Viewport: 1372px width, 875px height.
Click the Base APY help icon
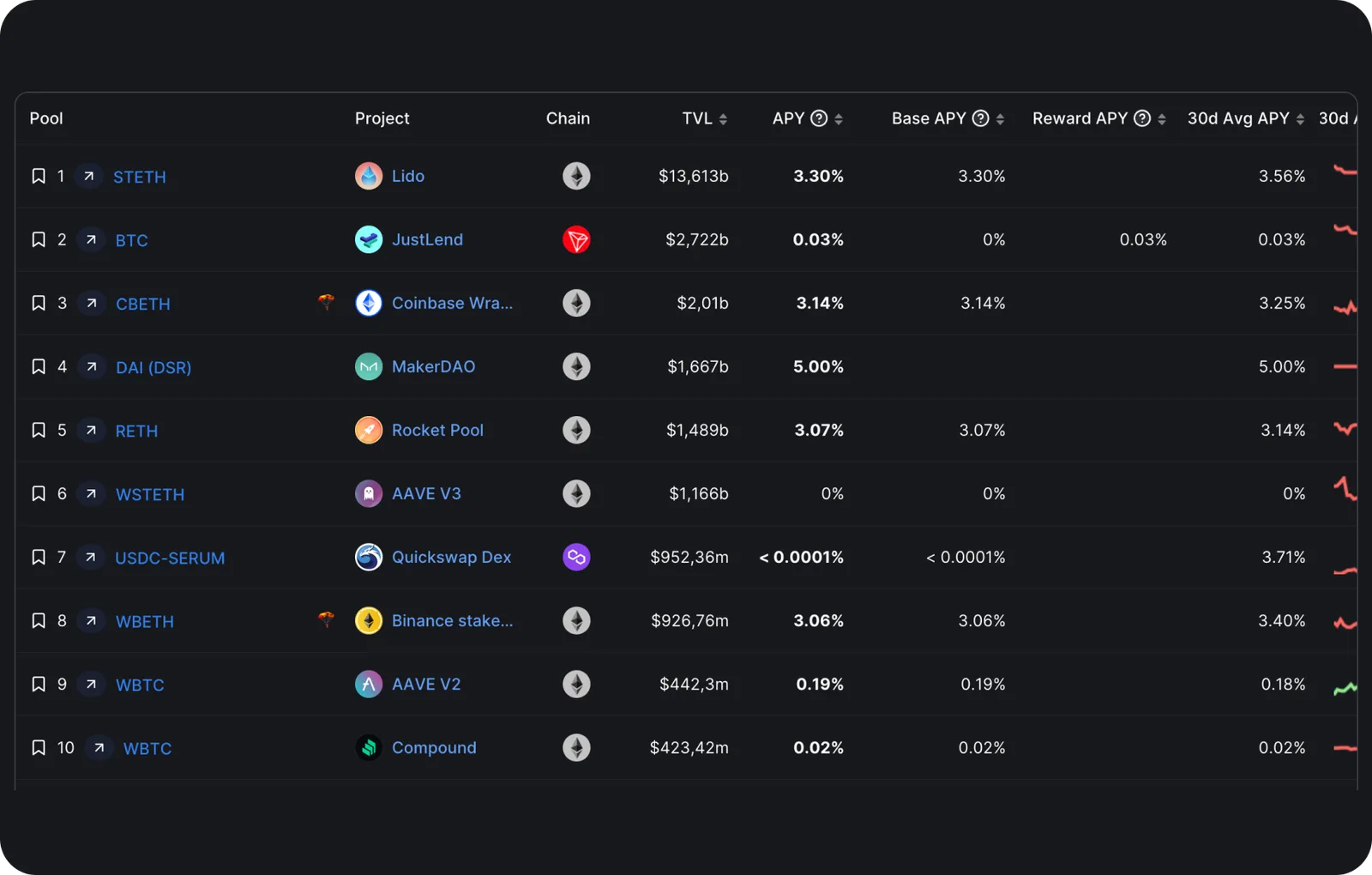pos(981,118)
